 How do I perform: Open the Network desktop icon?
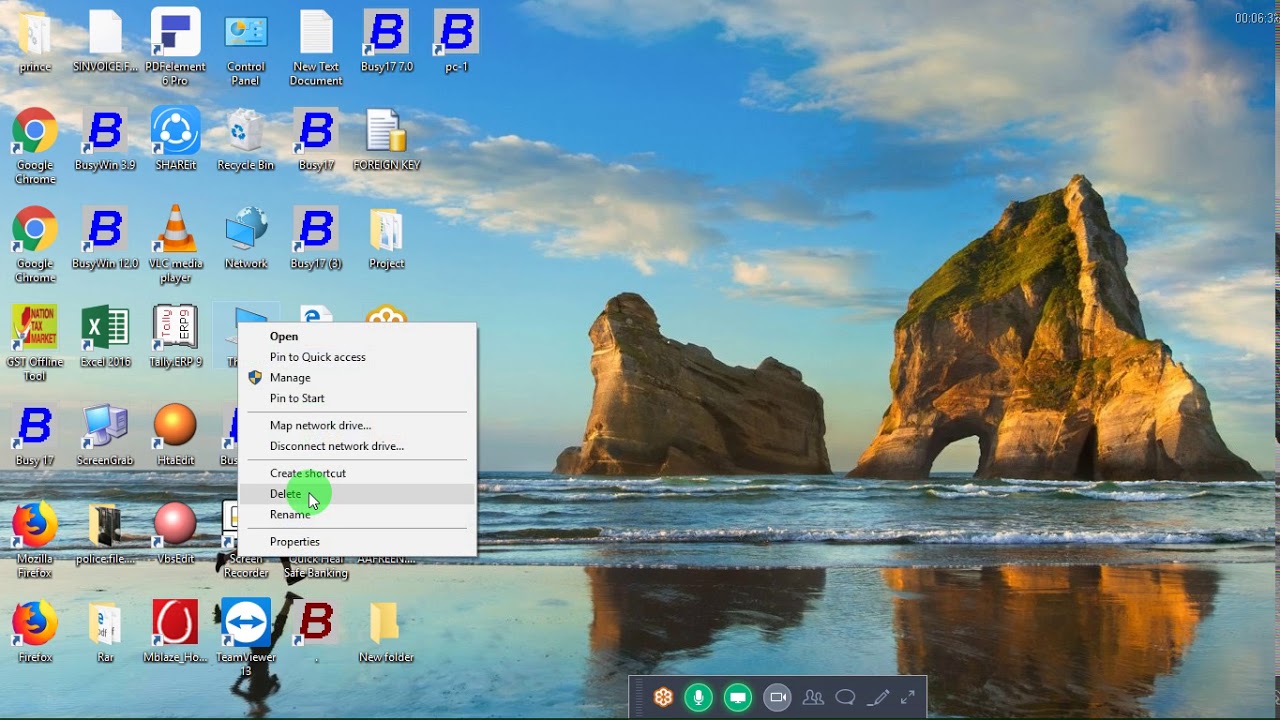coord(246,239)
